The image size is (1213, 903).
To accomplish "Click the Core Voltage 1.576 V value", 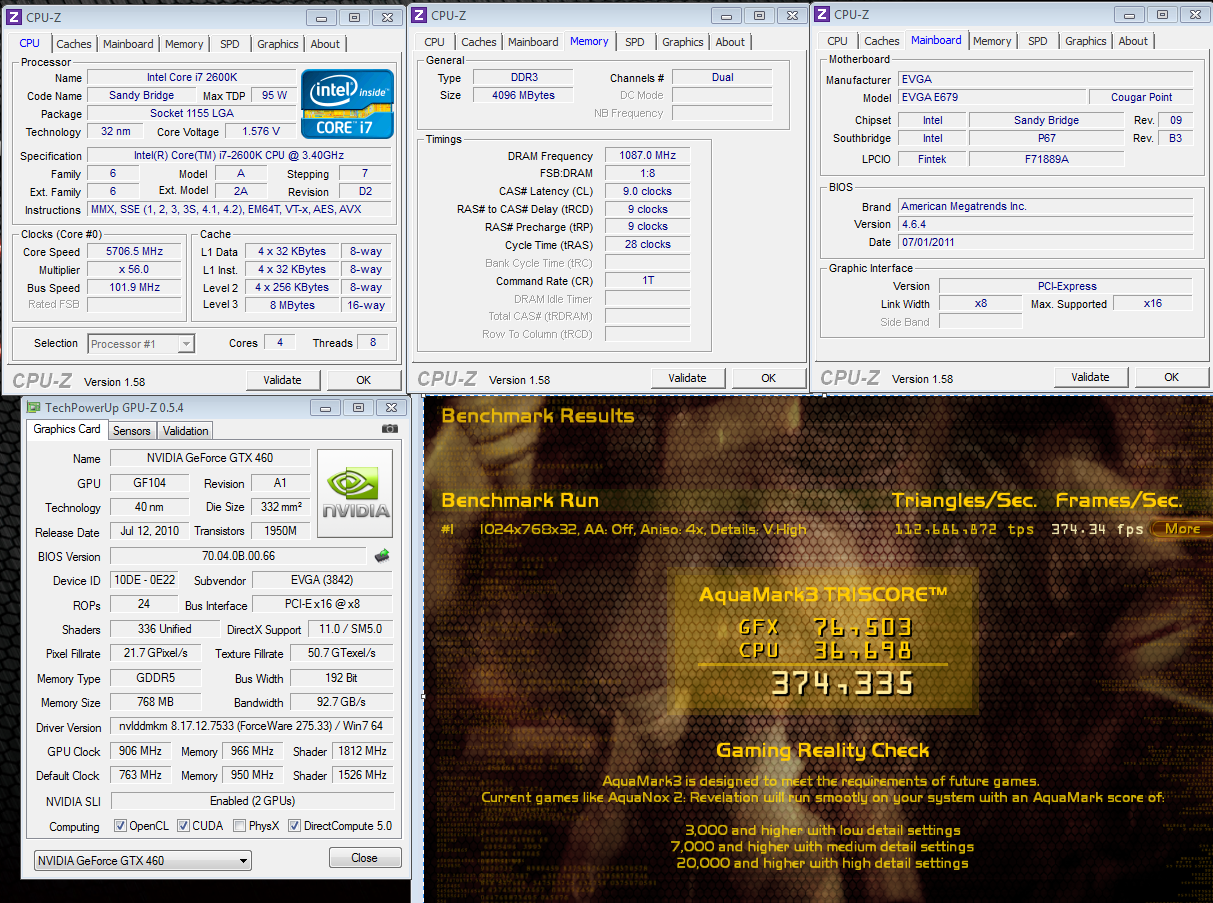I will click(261, 132).
